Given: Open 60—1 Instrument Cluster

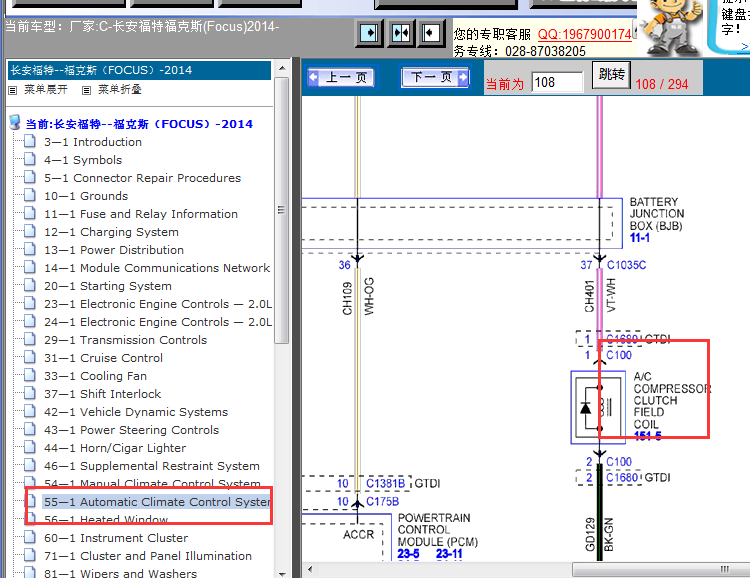Looking at the screenshot, I should (x=116, y=538).
